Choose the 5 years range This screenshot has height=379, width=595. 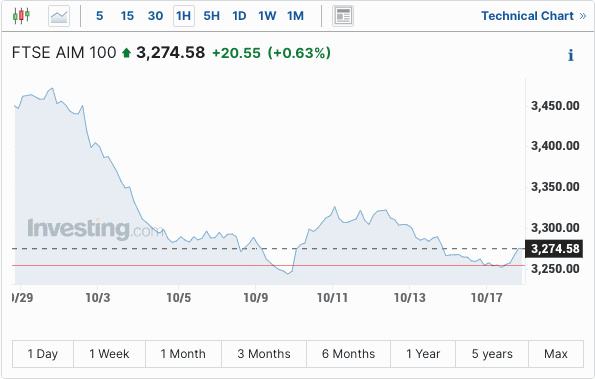[x=492, y=354]
